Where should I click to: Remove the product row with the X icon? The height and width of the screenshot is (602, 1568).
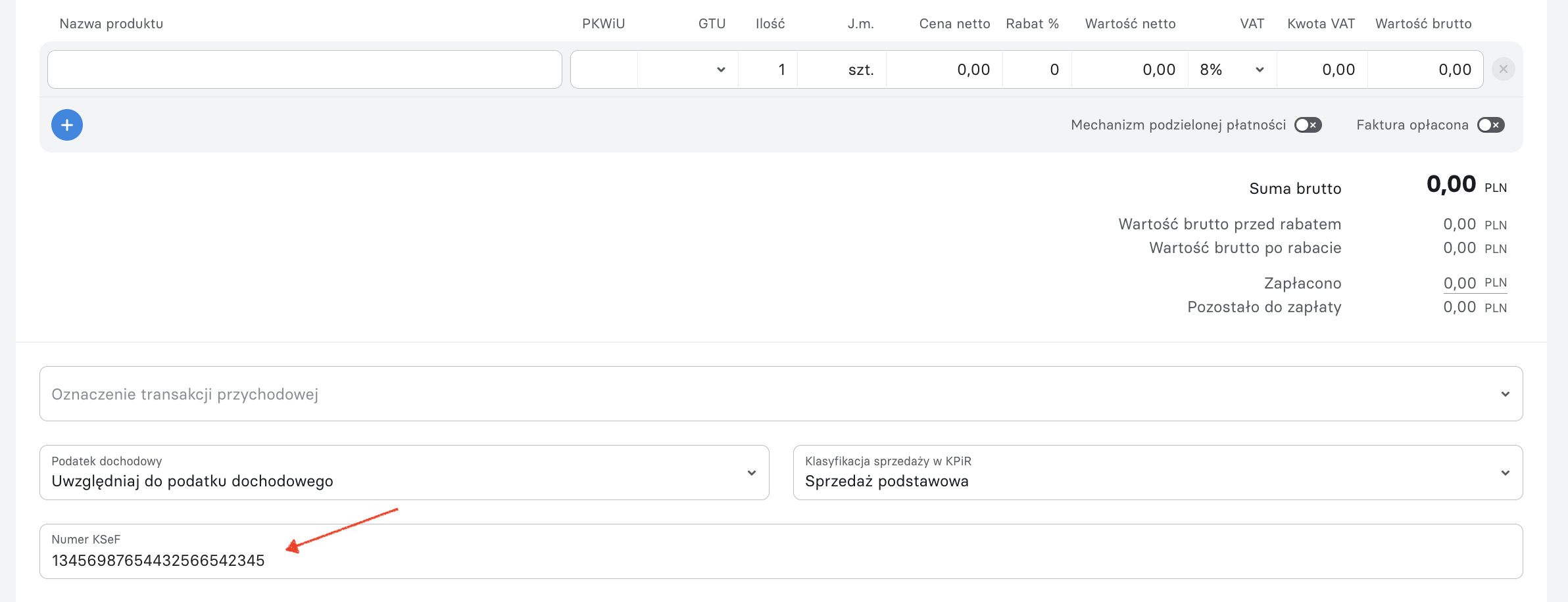pos(1504,69)
